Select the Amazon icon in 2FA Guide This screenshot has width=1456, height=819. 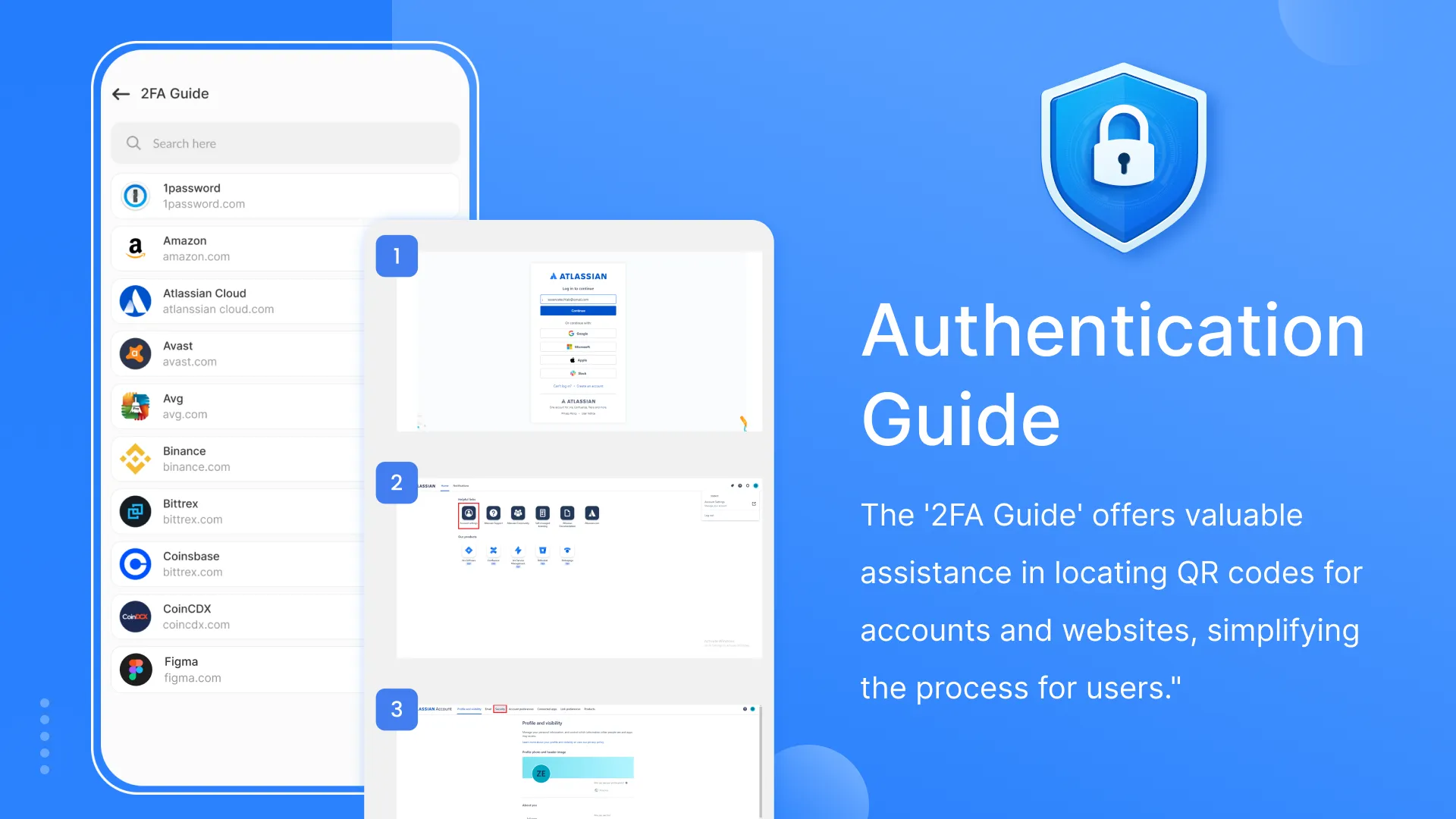coord(135,248)
